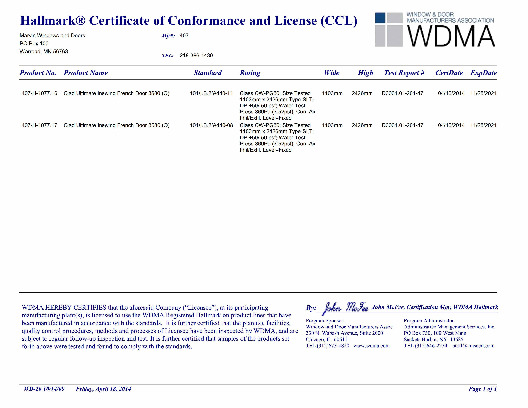Screen dimensions: 528x408
Task: Click the second row's certification date cell
Action: (x=450, y=125)
